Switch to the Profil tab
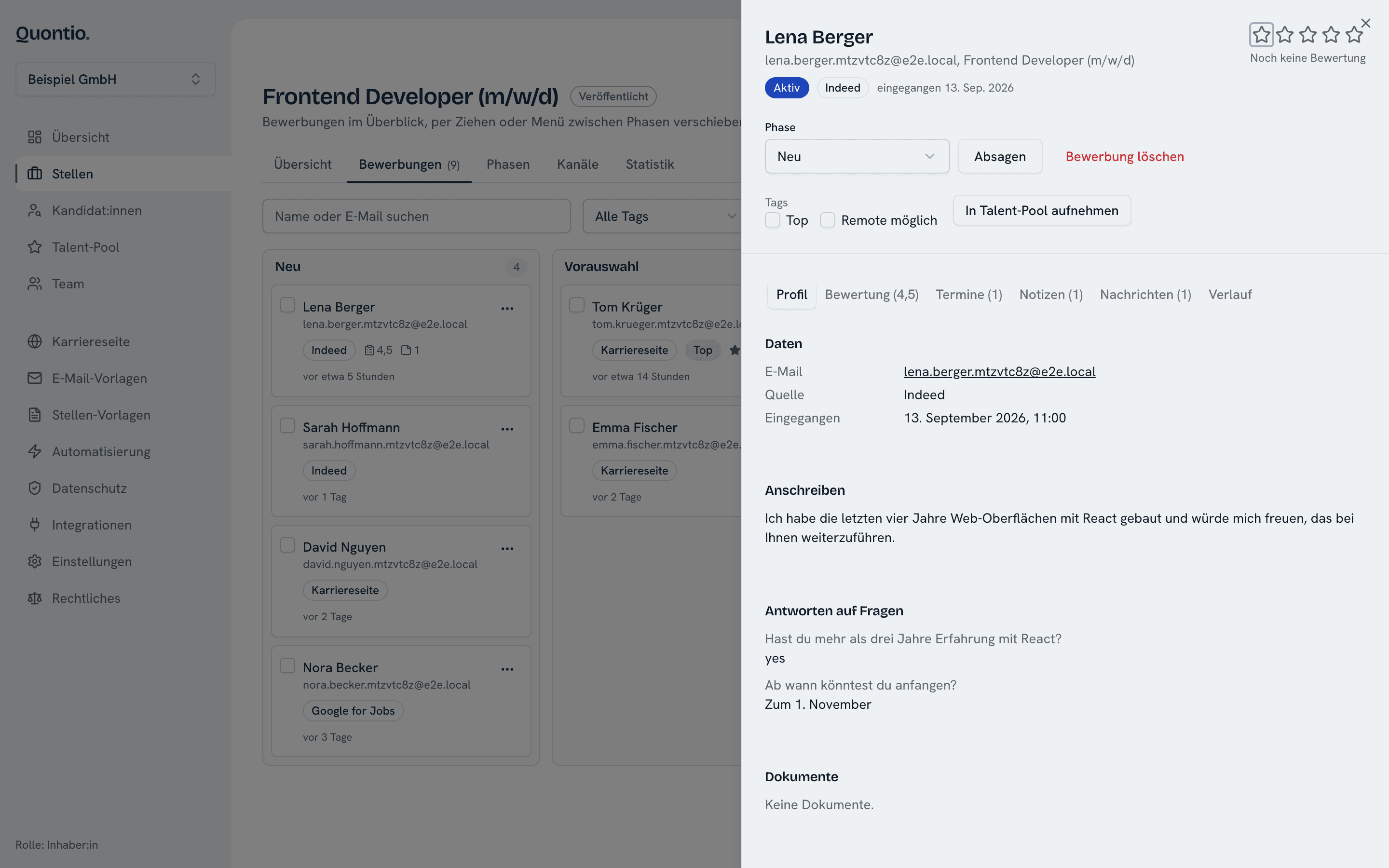 coord(791,295)
